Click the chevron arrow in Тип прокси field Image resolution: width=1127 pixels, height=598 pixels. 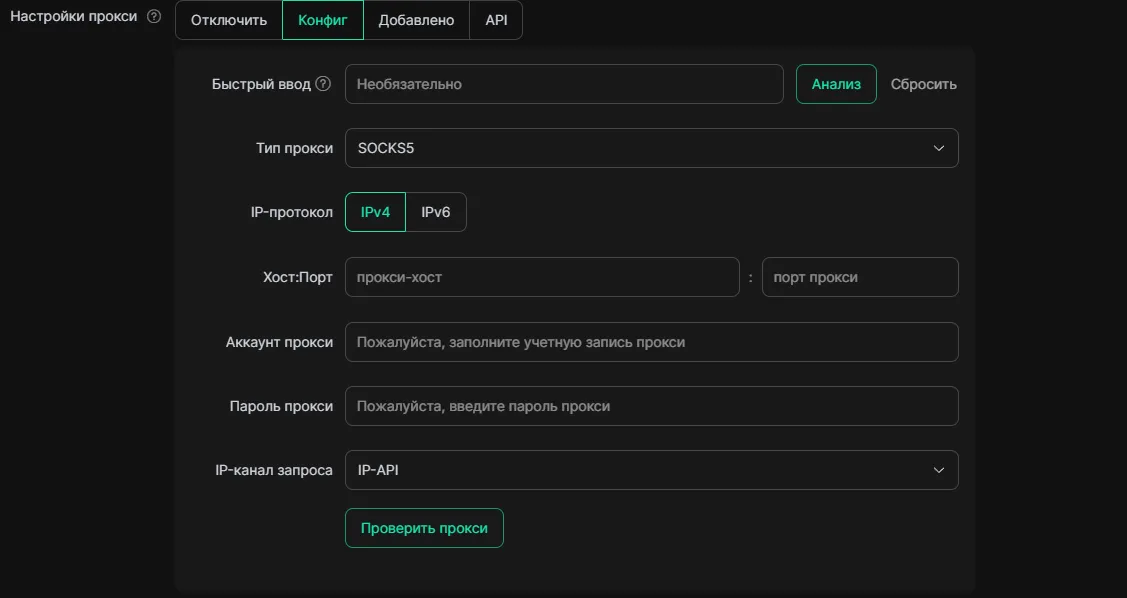(x=938, y=148)
